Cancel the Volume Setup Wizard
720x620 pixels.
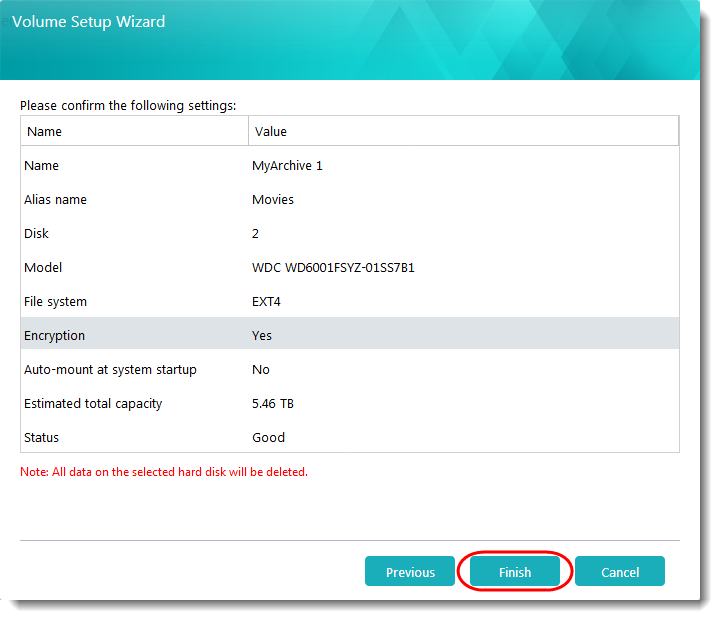[x=620, y=572]
